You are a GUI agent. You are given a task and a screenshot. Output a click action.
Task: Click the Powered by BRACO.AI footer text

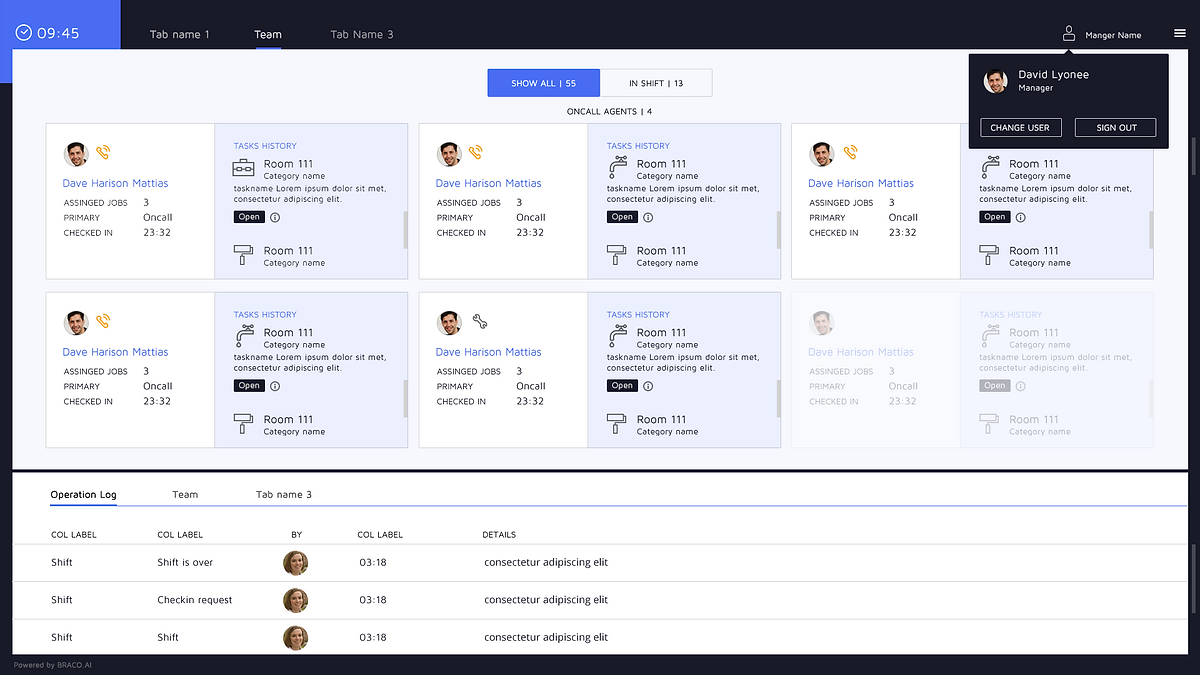[x=52, y=665]
